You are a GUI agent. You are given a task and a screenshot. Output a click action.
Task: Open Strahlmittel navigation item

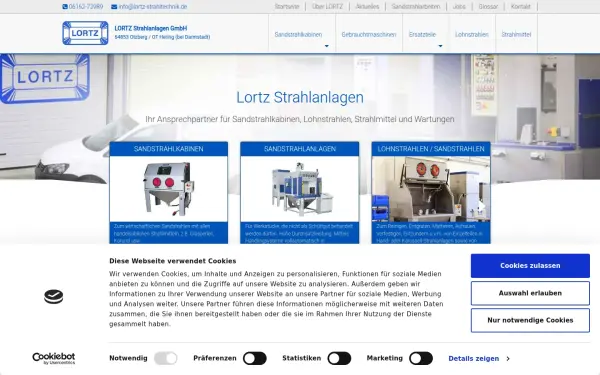(516, 34)
